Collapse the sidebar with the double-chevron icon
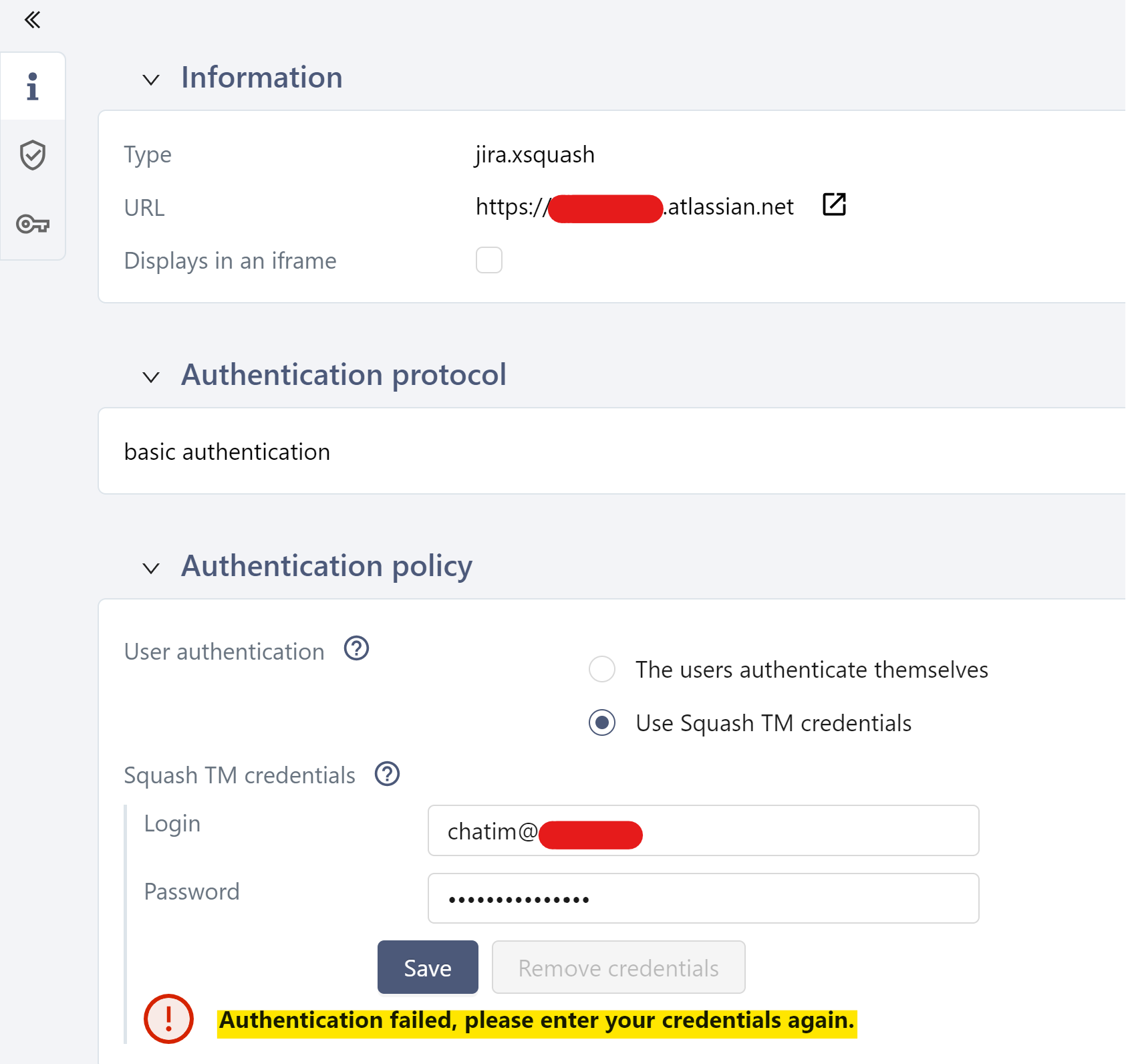 click(31, 20)
